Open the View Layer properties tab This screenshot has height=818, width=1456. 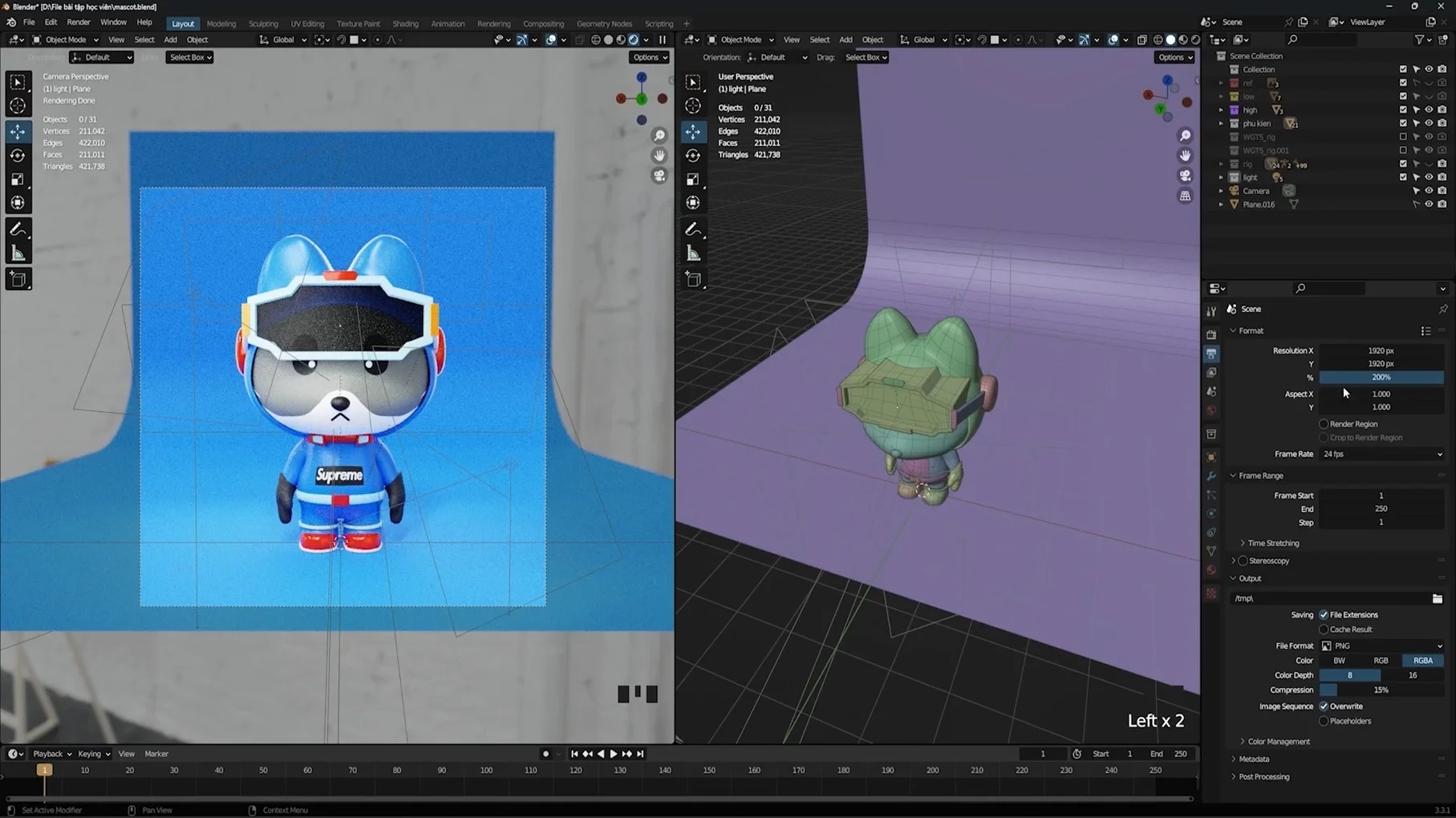(1211, 373)
